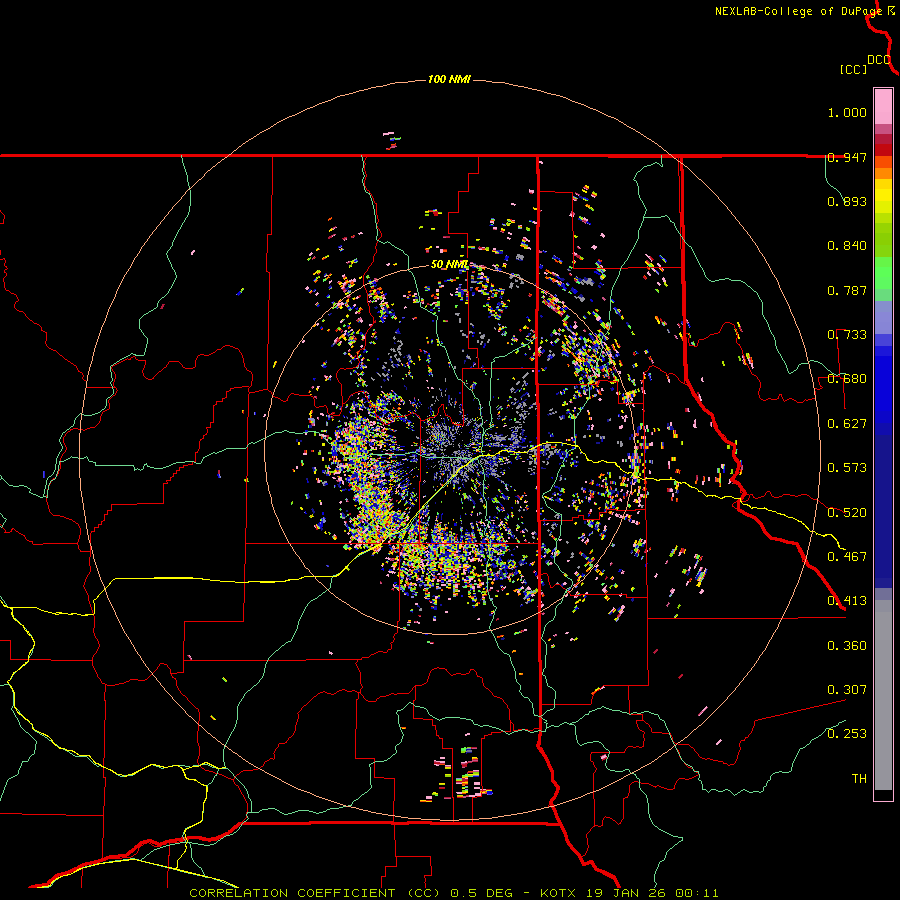Click the 0.787 scale value
The width and height of the screenshot is (900, 900).
click(847, 290)
